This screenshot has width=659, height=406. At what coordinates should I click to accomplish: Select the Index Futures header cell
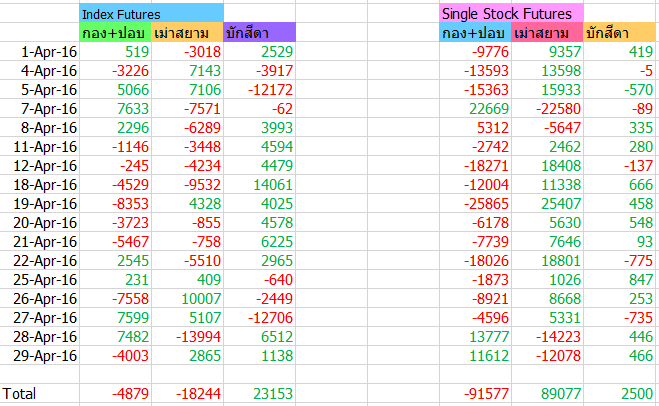pyautogui.click(x=151, y=13)
